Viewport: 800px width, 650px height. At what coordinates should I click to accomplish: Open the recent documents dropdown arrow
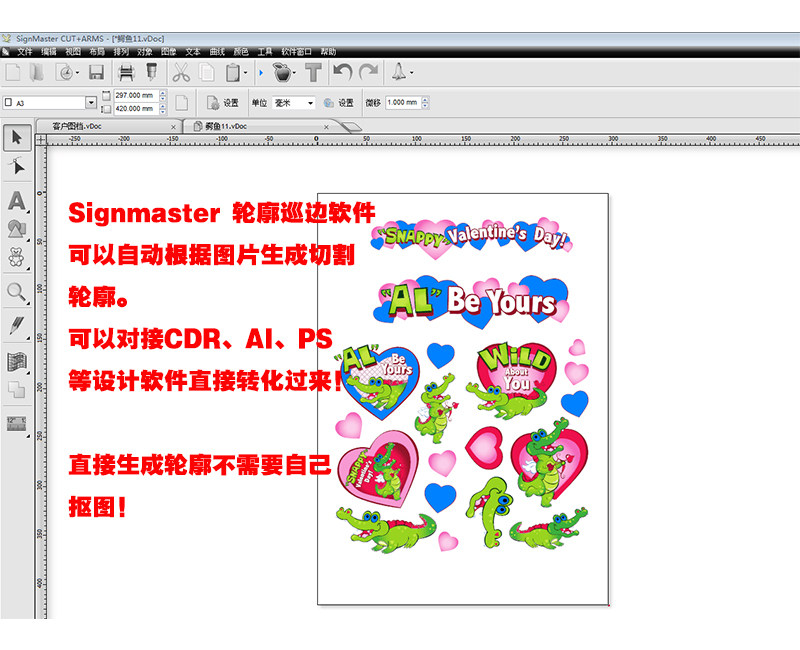point(78,73)
